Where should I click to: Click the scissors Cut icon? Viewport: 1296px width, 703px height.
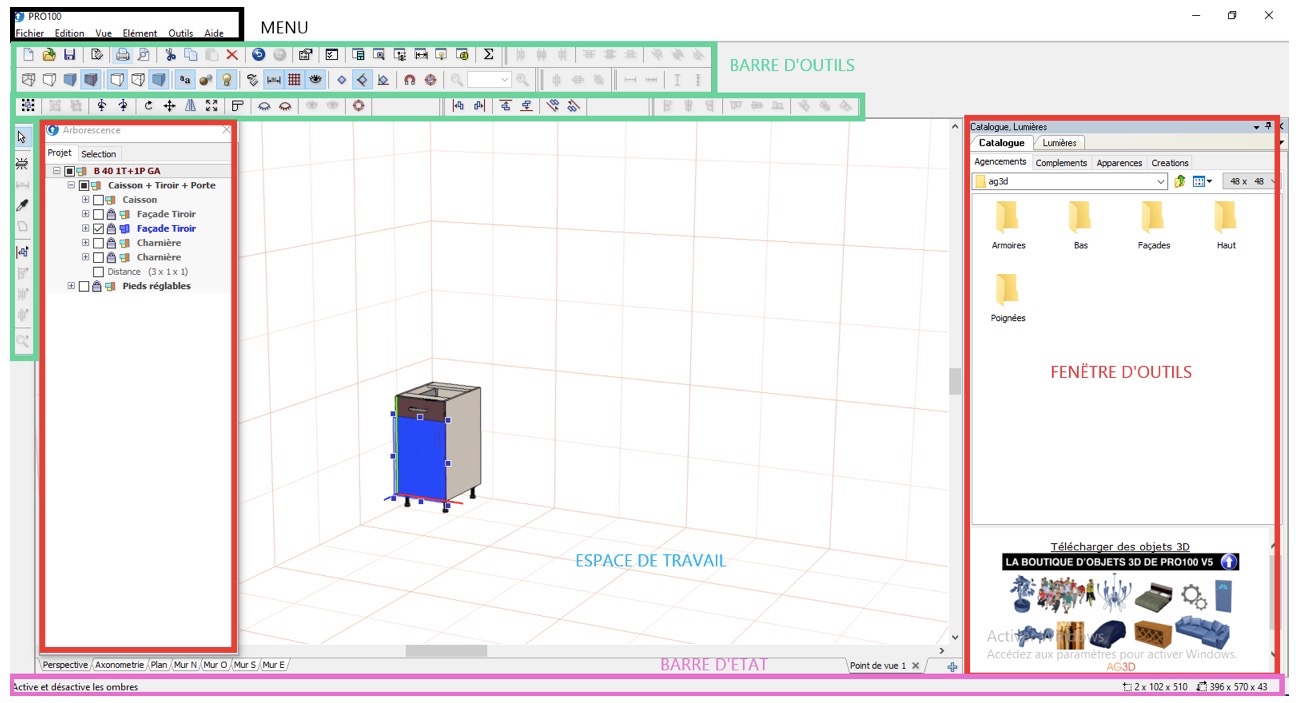click(171, 55)
